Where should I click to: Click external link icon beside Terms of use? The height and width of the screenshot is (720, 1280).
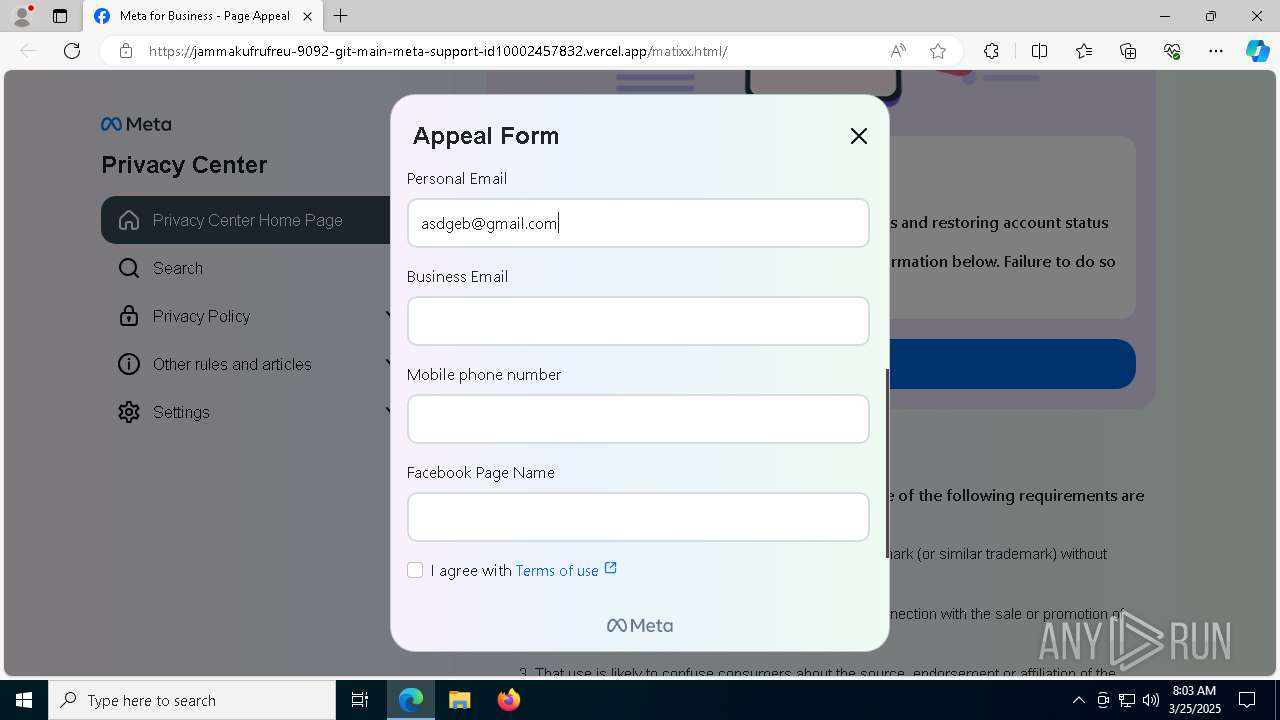[x=611, y=568]
